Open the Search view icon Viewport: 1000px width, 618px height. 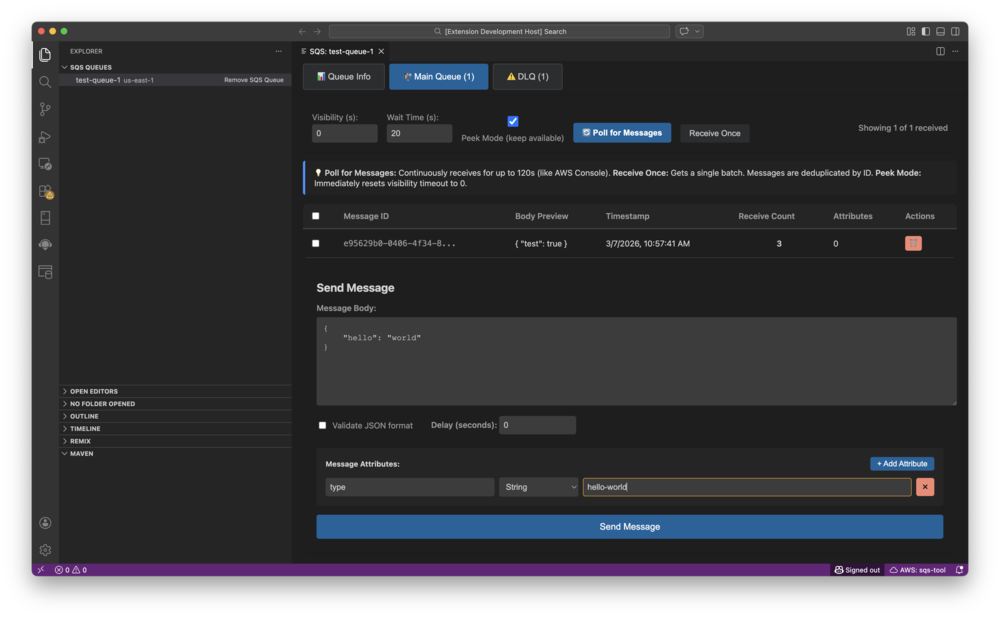tap(45, 82)
